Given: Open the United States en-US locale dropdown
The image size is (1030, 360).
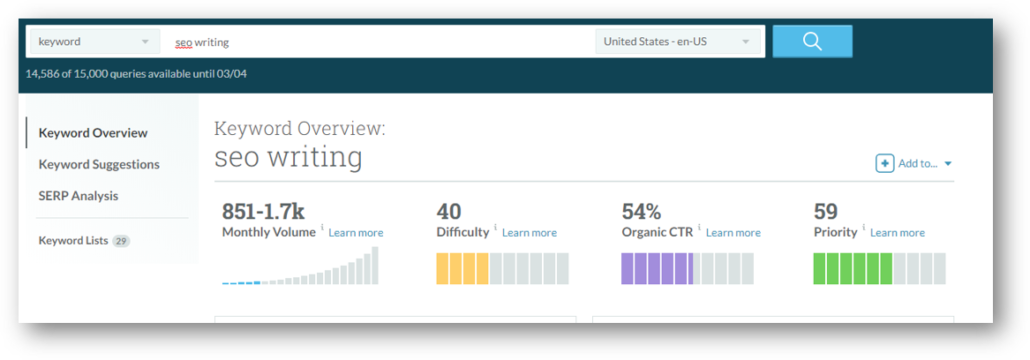Looking at the screenshot, I should pyautogui.click(x=678, y=41).
